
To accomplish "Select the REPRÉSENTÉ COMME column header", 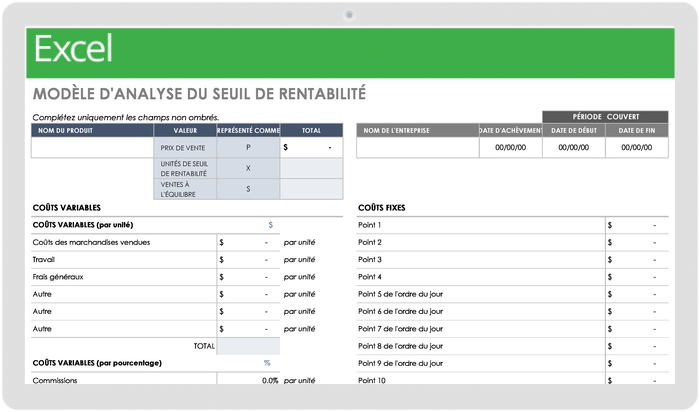I will coord(248,130).
